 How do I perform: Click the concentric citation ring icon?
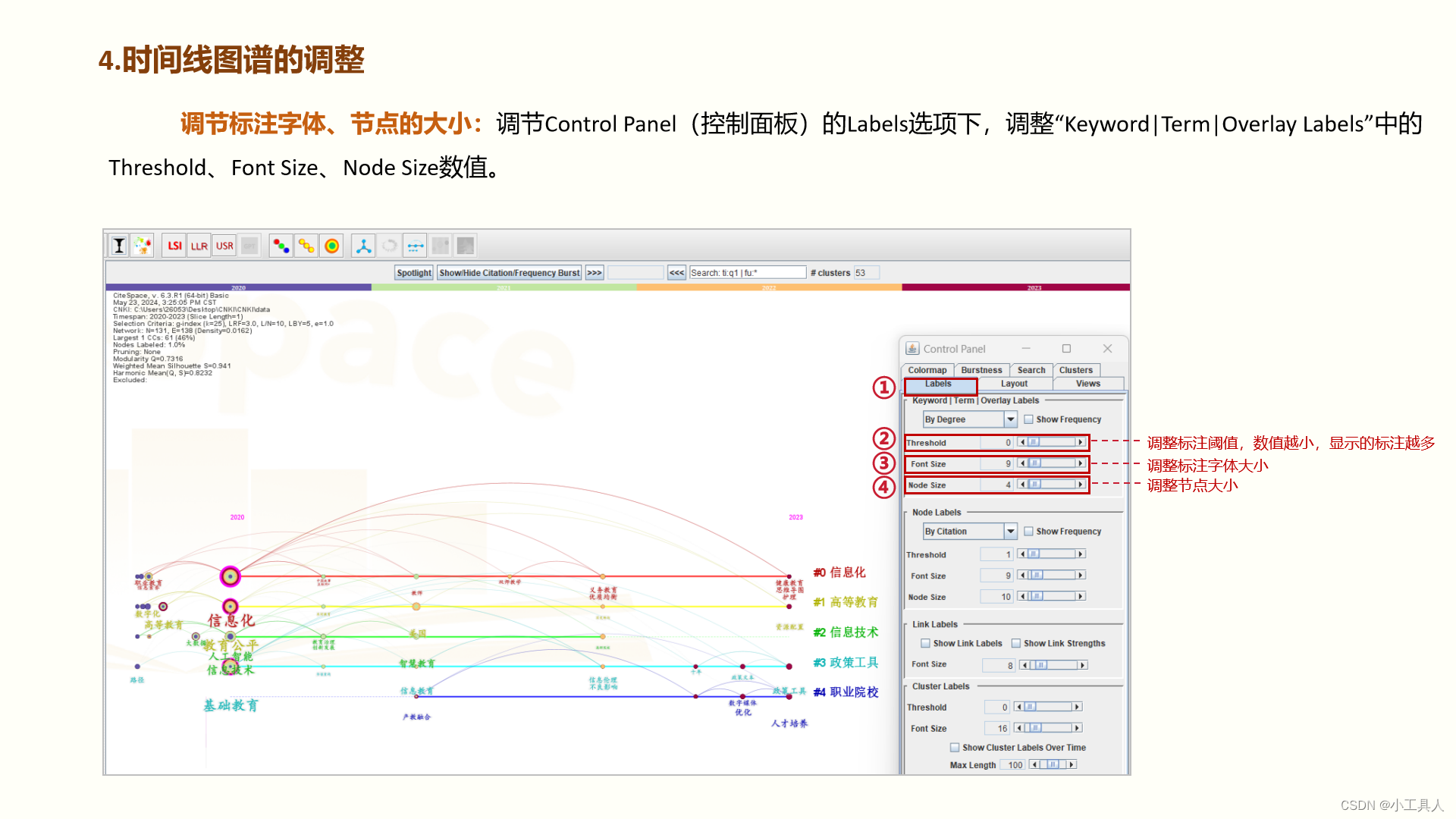pos(332,246)
